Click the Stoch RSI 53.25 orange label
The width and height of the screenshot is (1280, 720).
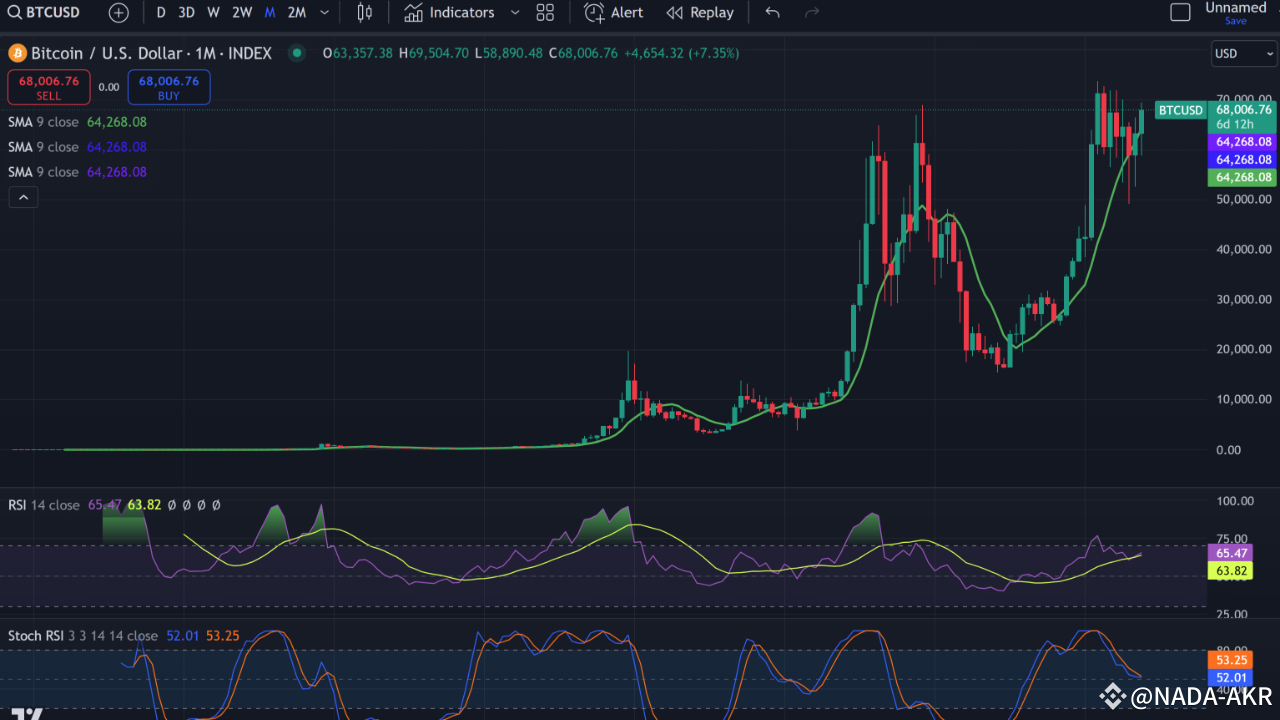pos(1230,660)
